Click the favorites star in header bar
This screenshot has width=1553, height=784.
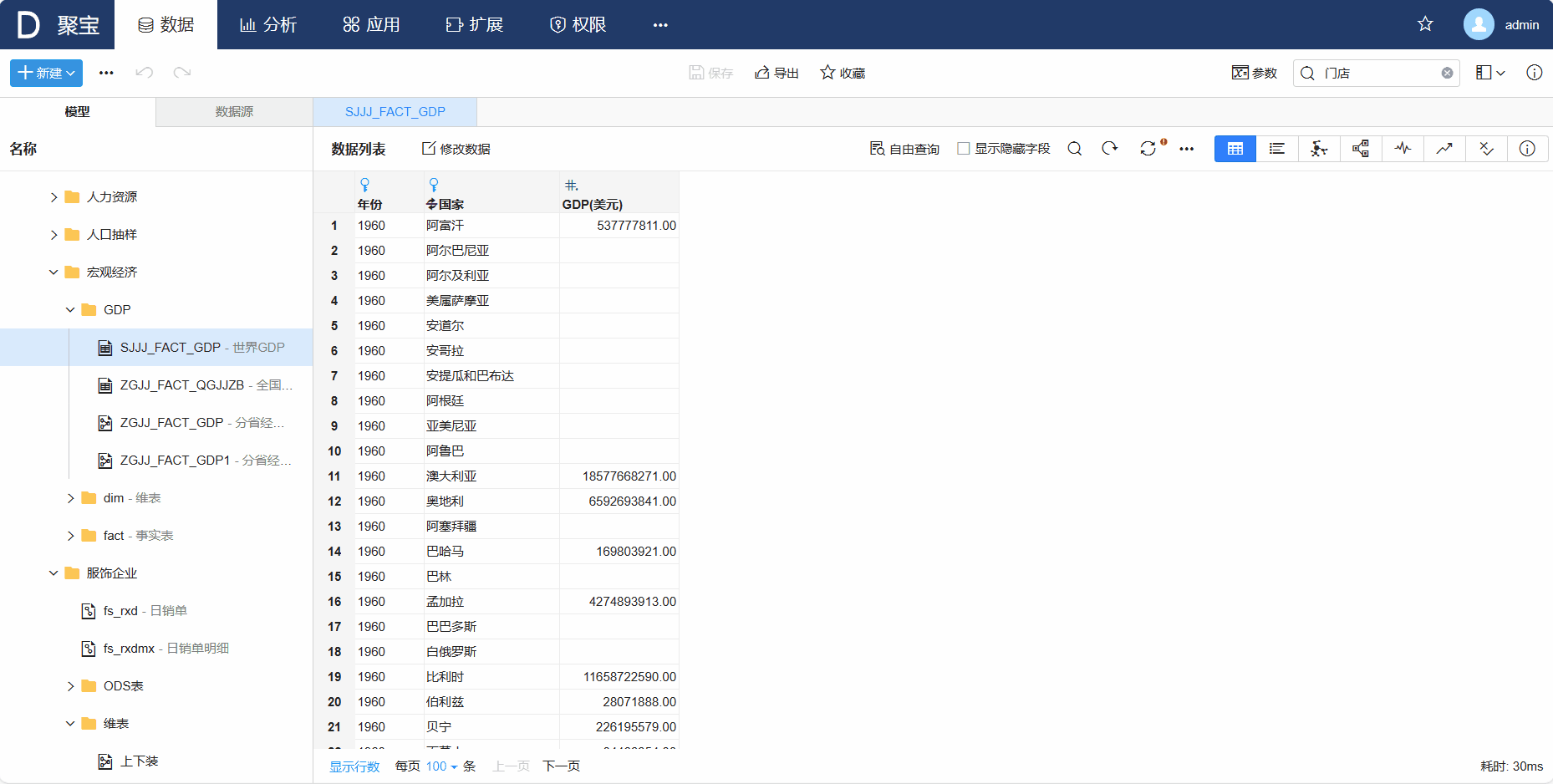[1425, 24]
